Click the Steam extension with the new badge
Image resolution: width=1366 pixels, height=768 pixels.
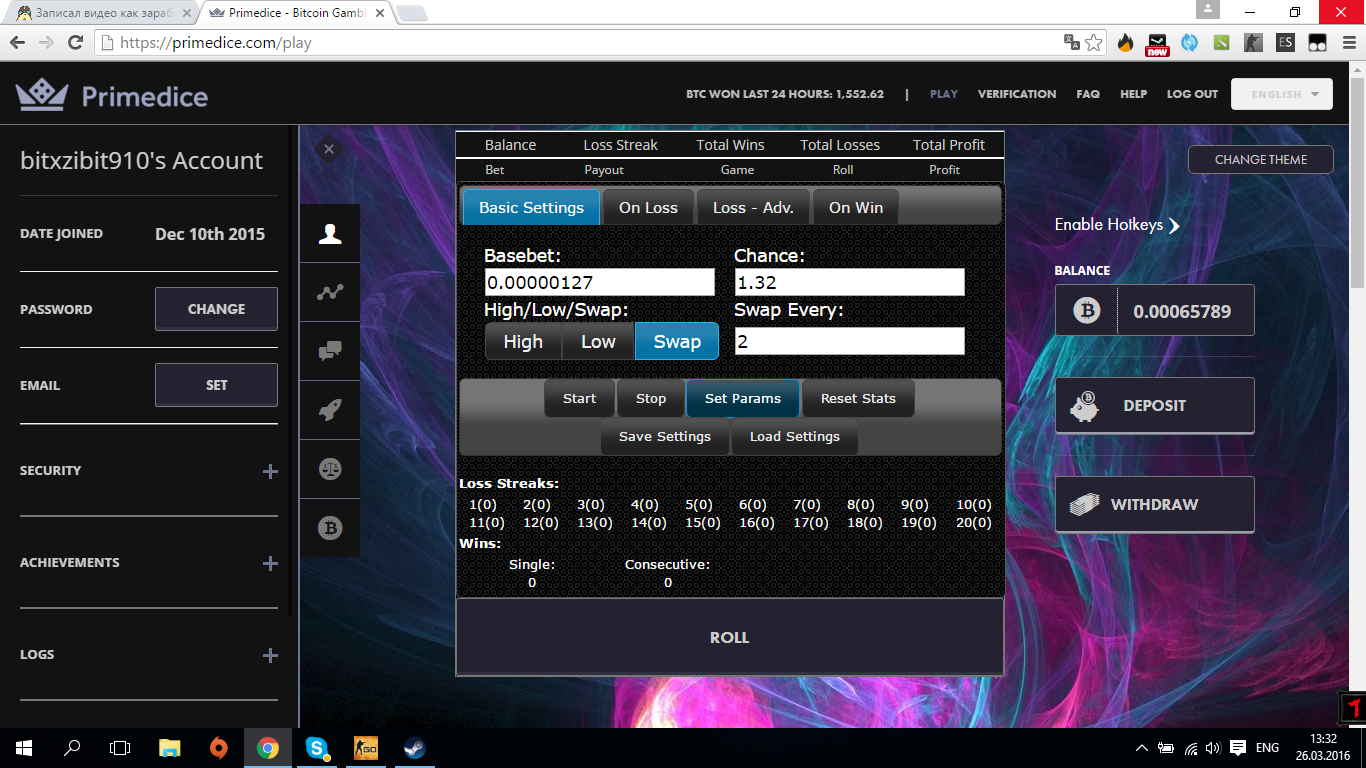point(1157,43)
